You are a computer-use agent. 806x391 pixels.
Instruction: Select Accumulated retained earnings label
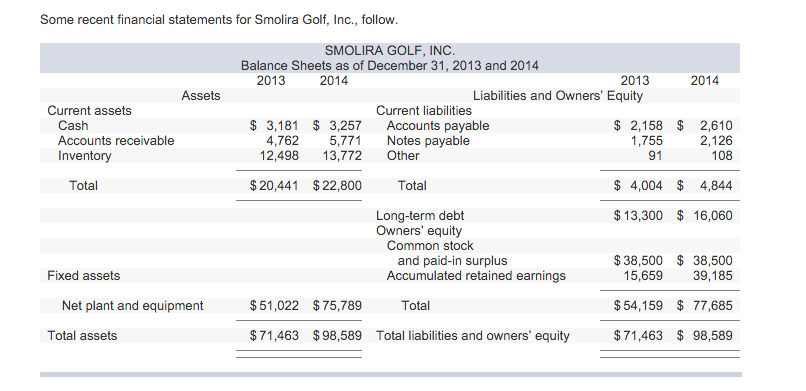tap(476, 276)
